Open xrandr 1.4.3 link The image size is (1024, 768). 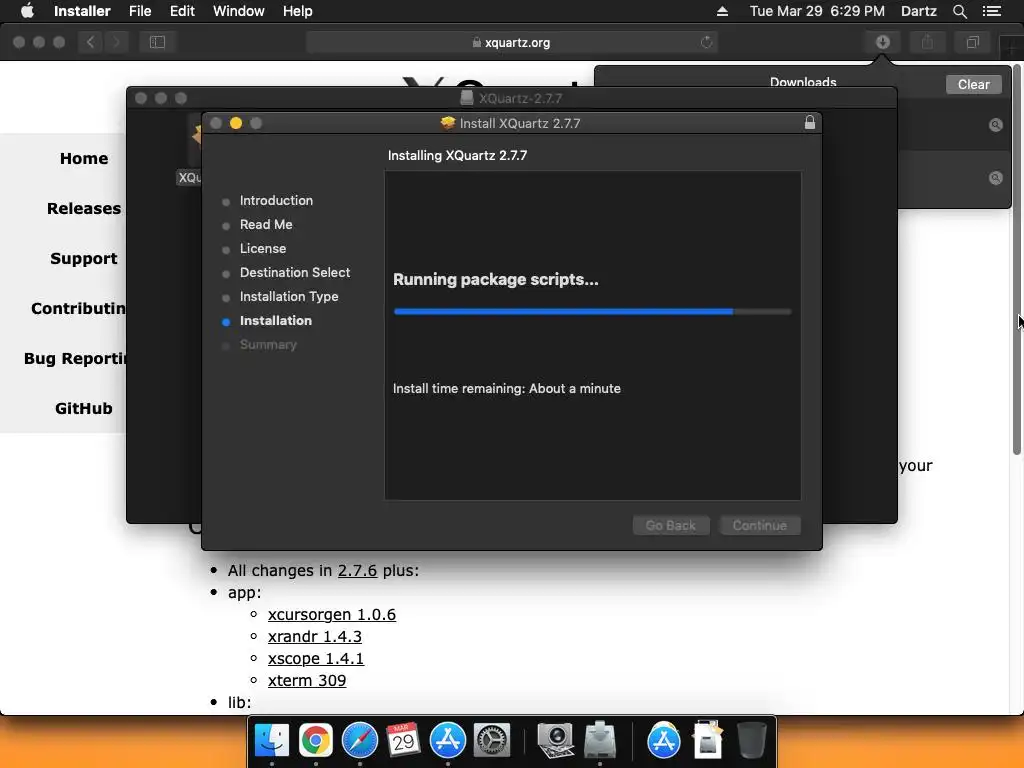pyautogui.click(x=315, y=636)
